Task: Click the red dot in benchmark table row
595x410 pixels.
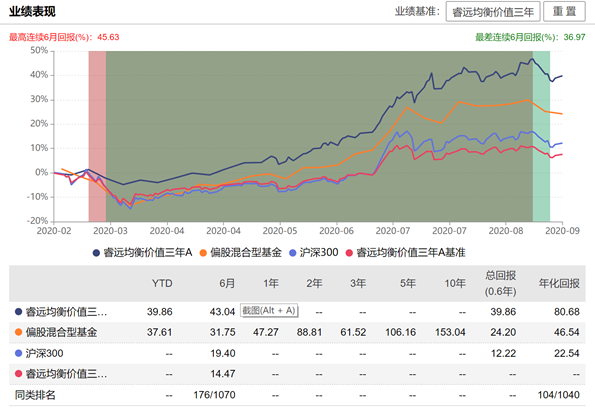Action: [18, 374]
